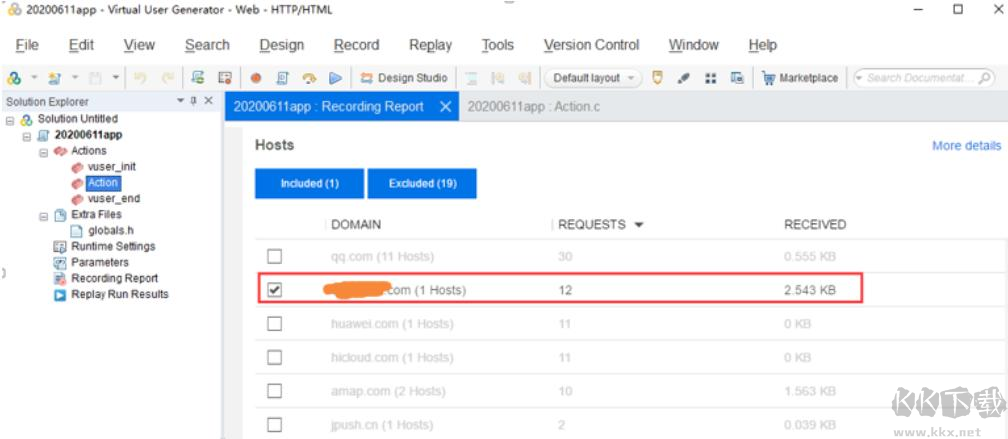This screenshot has width=1008, height=439.
Task: Open Replay Run Results item
Action: pos(119,295)
